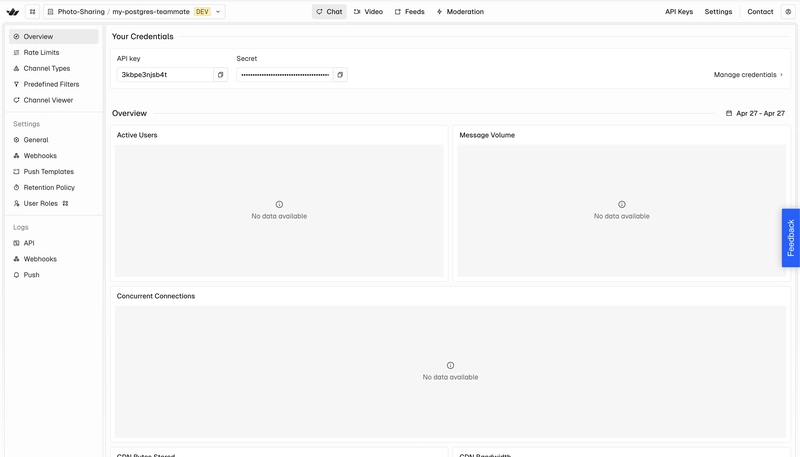Switch to the Feeds tab

[410, 12]
